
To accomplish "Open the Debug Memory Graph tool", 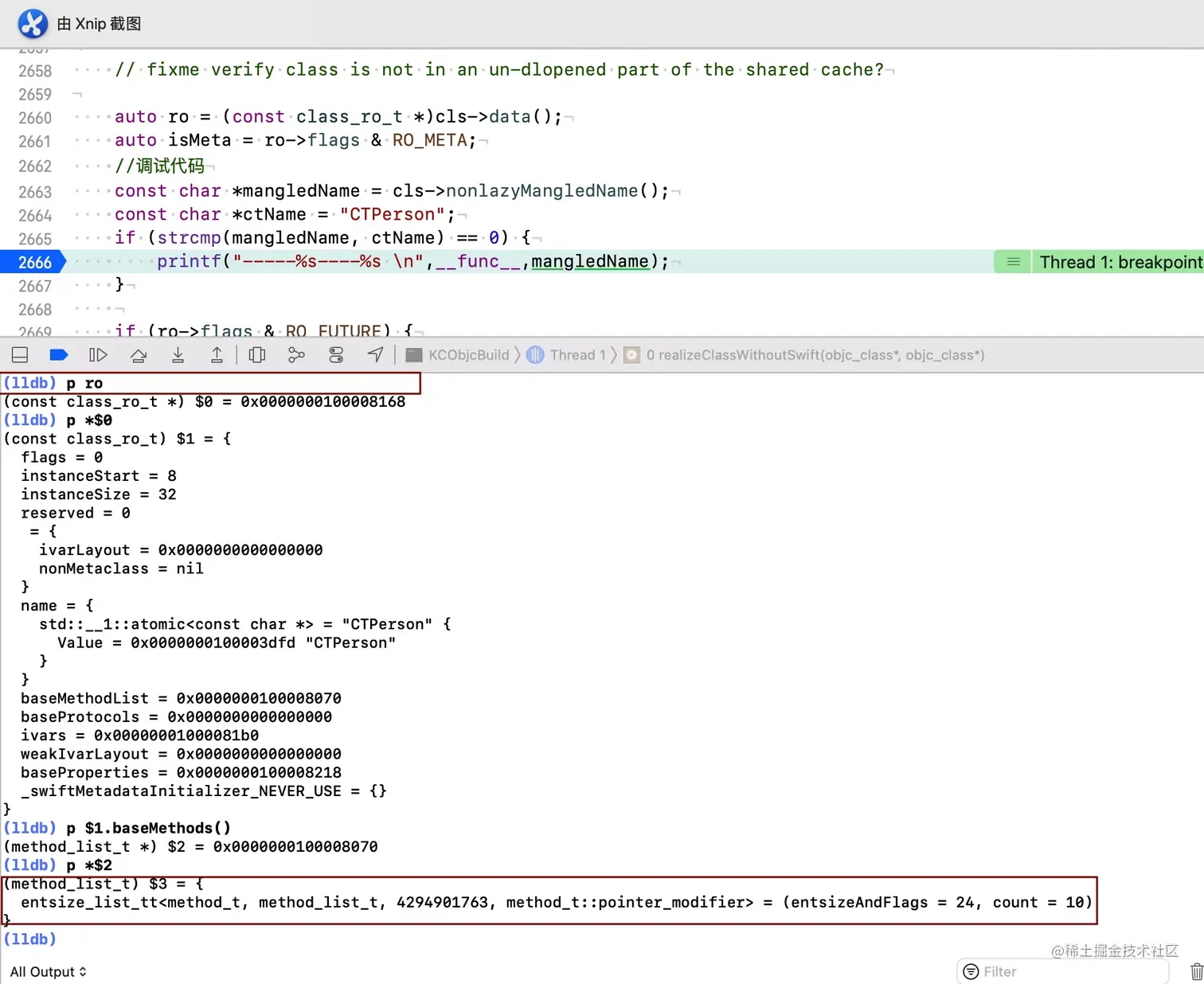I will tap(296, 355).
